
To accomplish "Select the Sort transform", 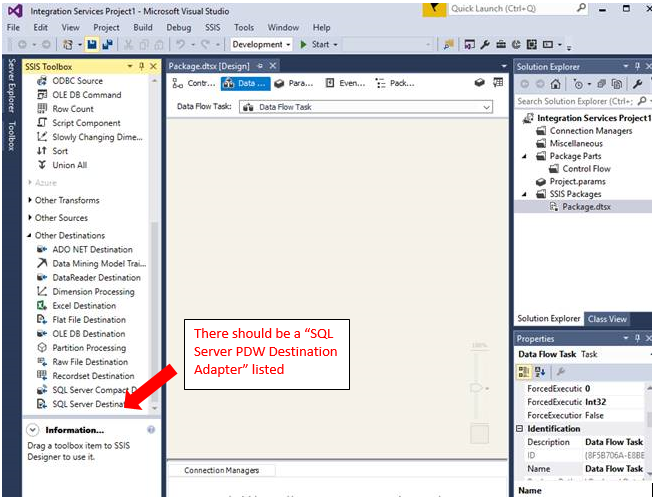I will click(x=60, y=151).
